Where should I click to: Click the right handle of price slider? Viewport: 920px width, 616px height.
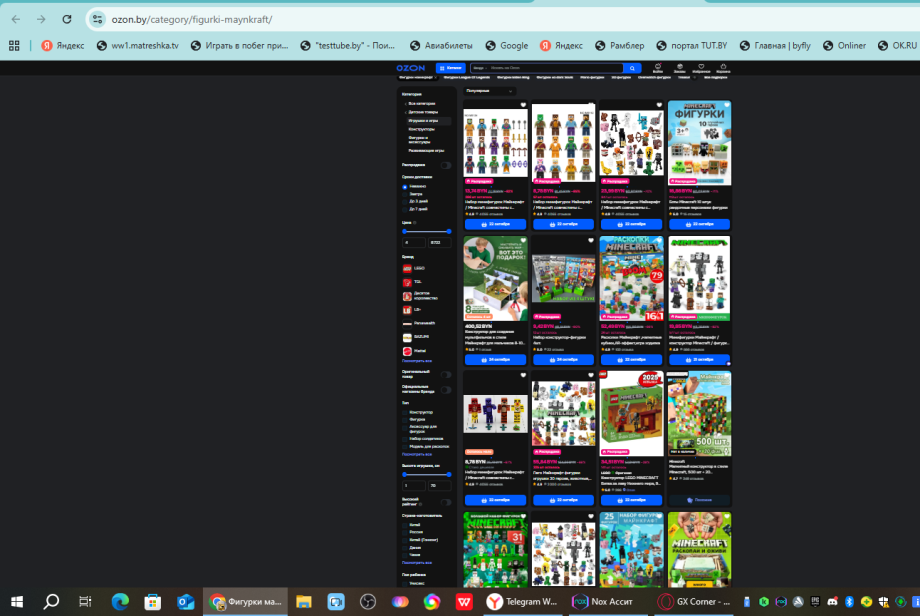pos(450,231)
